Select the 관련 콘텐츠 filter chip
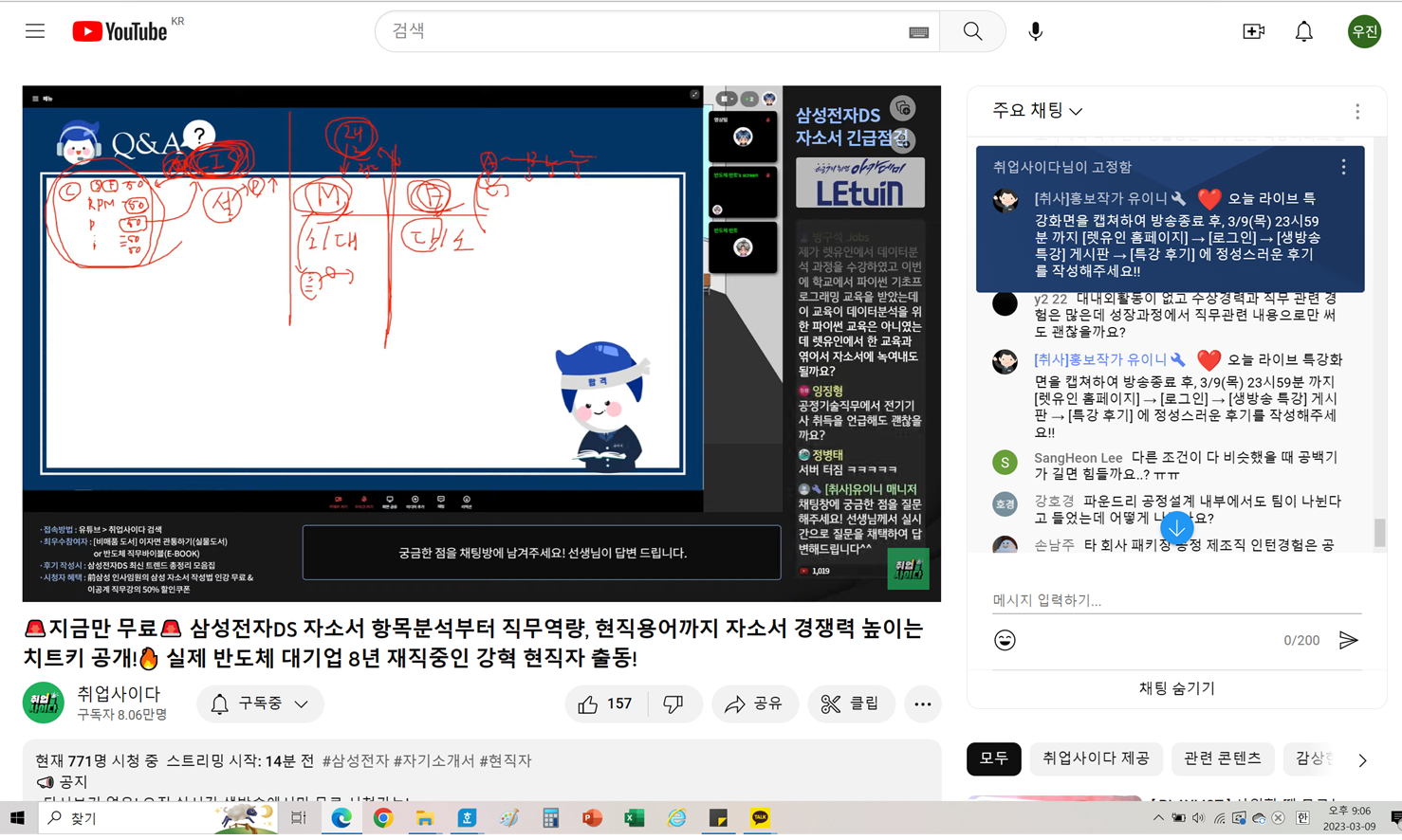1402x840 pixels. (x=1222, y=758)
